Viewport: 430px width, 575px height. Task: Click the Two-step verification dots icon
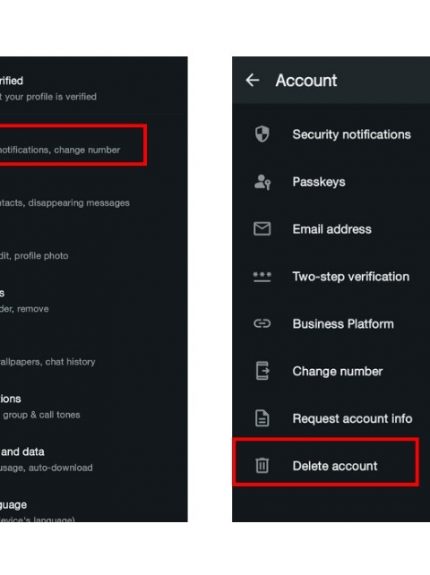coord(262,276)
